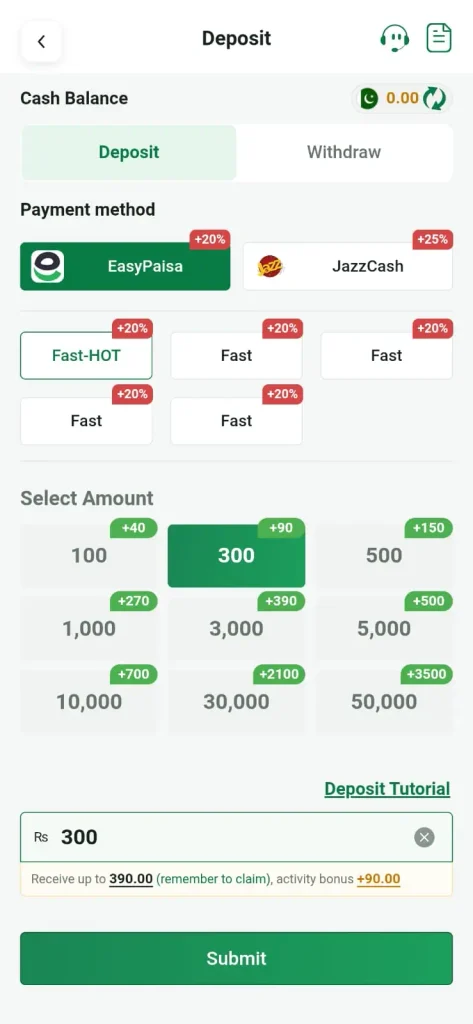Click the activity bonus +90.00 link
This screenshot has height=1024, width=473.
pos(378,879)
